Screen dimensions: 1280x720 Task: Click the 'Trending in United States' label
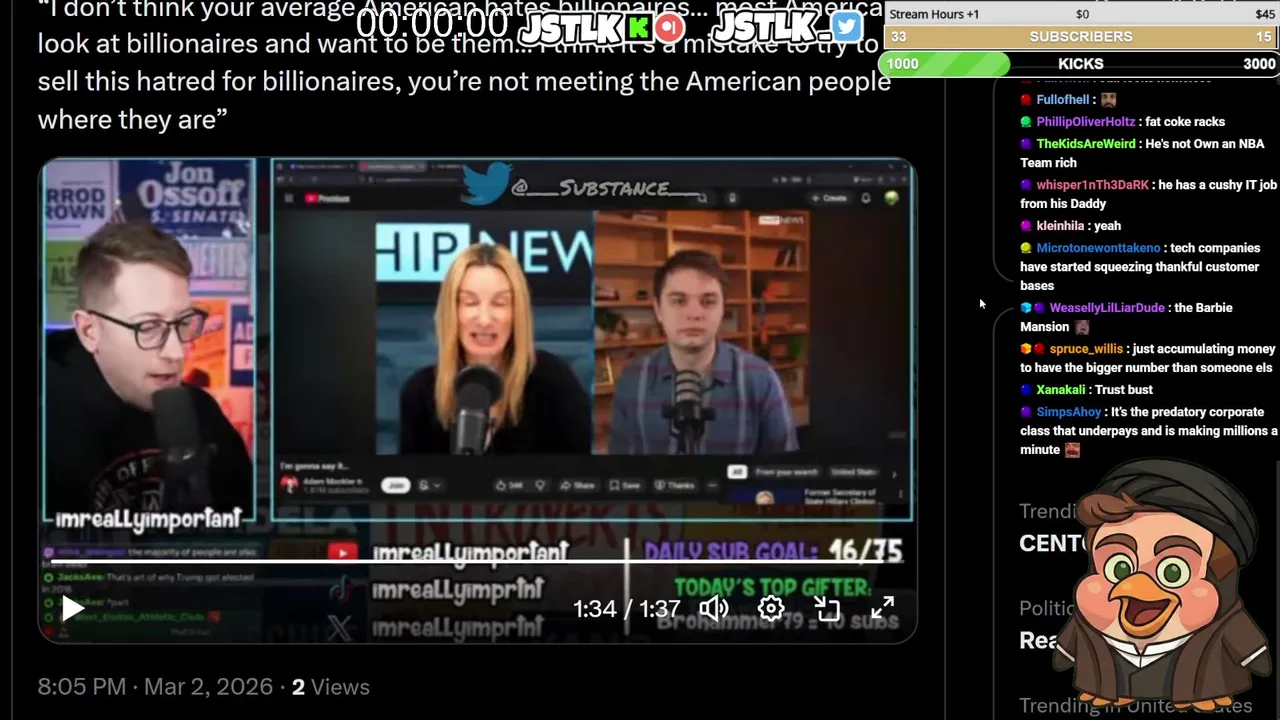coord(1135,705)
